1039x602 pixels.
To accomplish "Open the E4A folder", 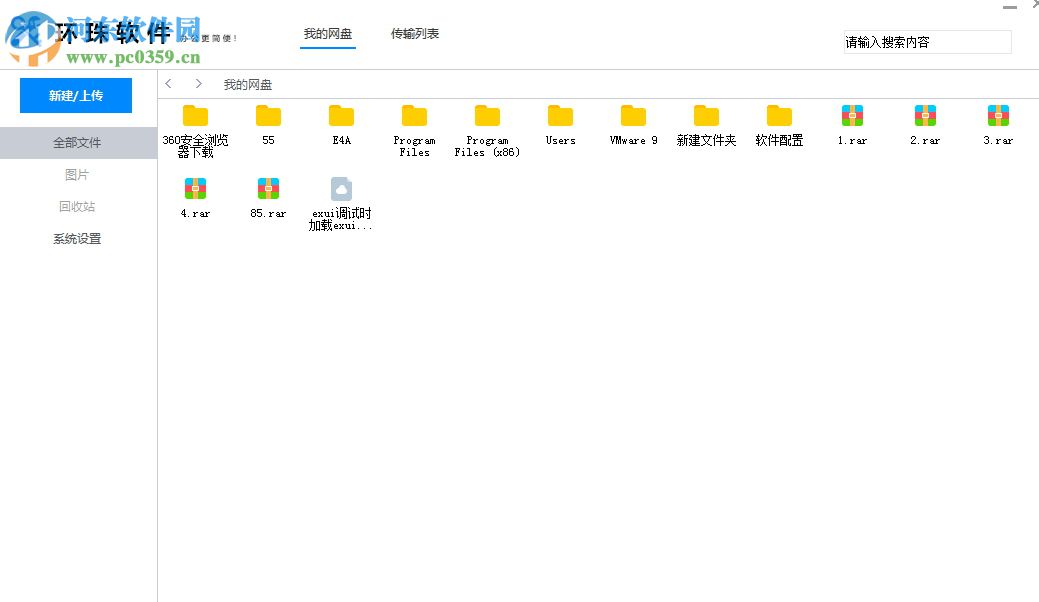I will click(x=341, y=115).
